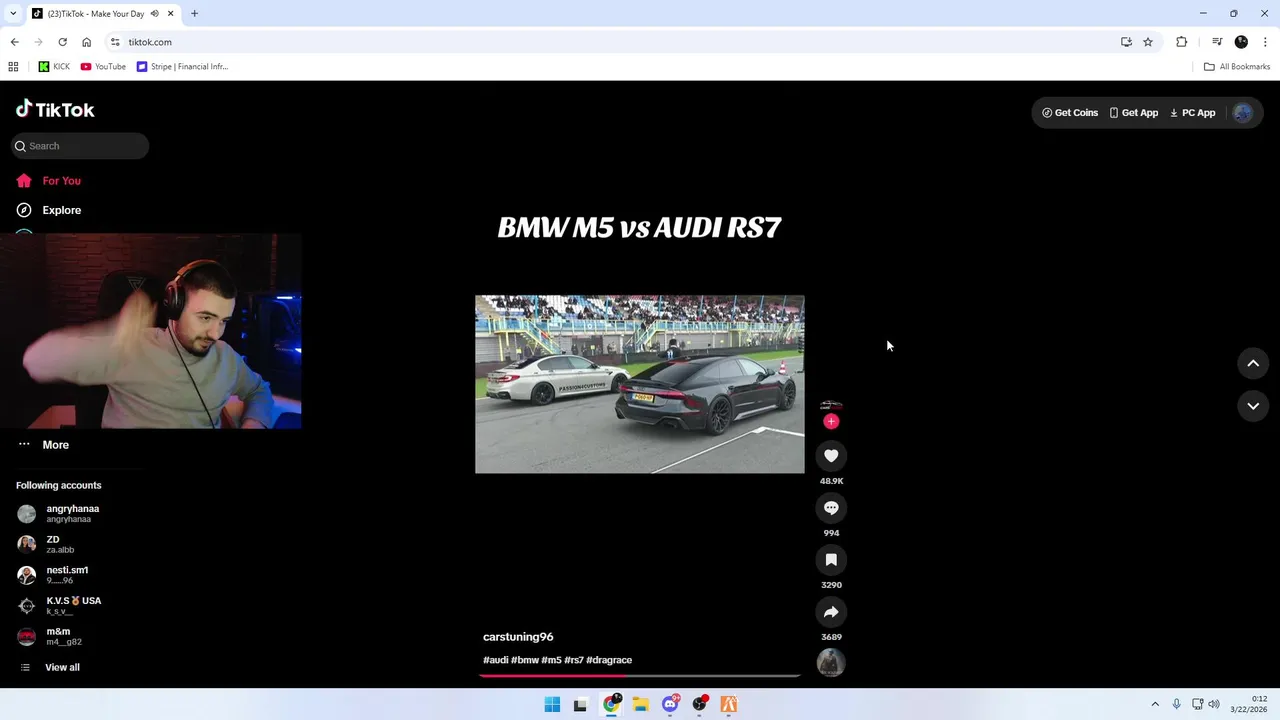The height and width of the screenshot is (720, 1280).
Task: Open File Explorer from the taskbar
Action: 640,704
